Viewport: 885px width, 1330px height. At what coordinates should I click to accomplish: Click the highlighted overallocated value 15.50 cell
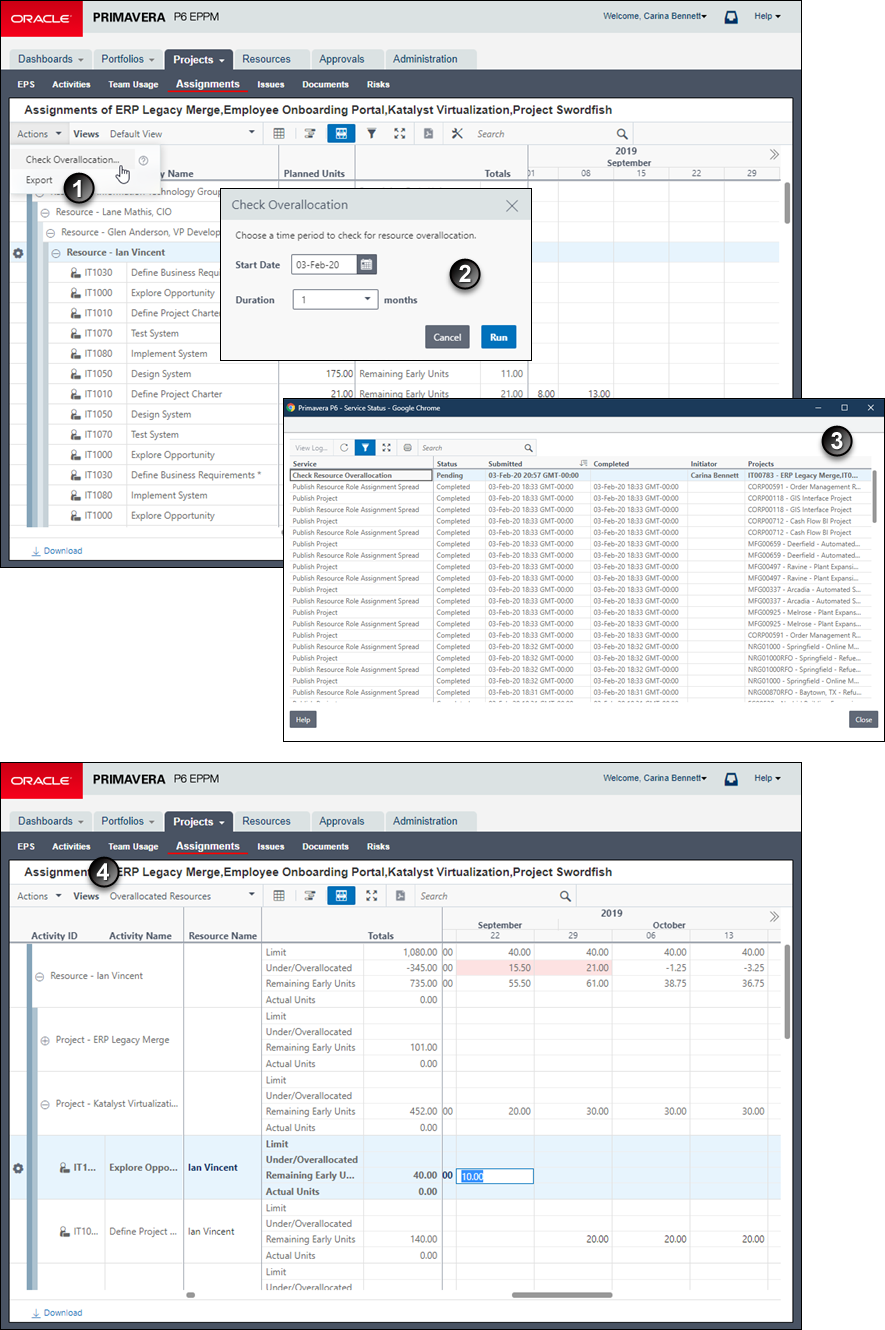[x=495, y=968]
